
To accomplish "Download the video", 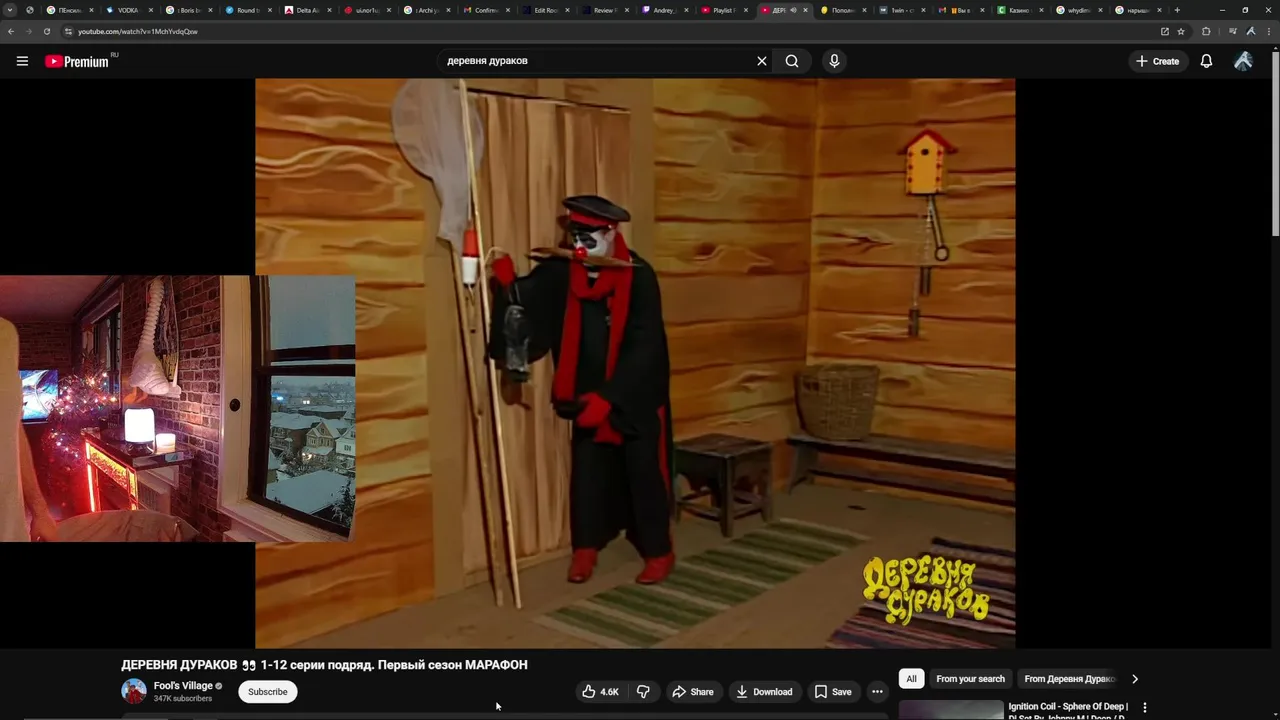I will (x=764, y=692).
